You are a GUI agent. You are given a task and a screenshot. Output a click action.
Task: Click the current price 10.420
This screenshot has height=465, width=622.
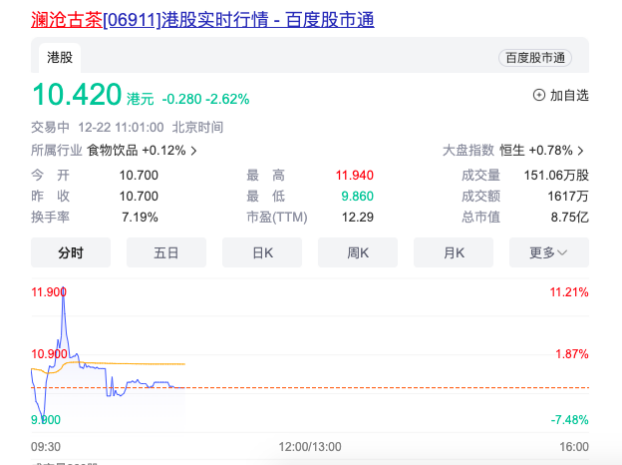point(77,94)
